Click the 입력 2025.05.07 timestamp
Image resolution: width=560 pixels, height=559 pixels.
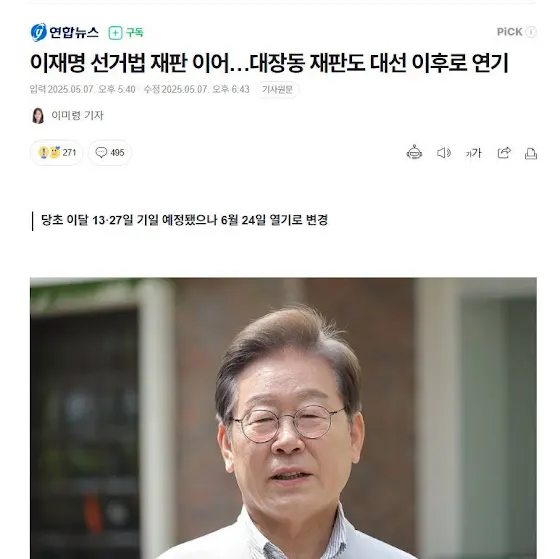tap(82, 89)
